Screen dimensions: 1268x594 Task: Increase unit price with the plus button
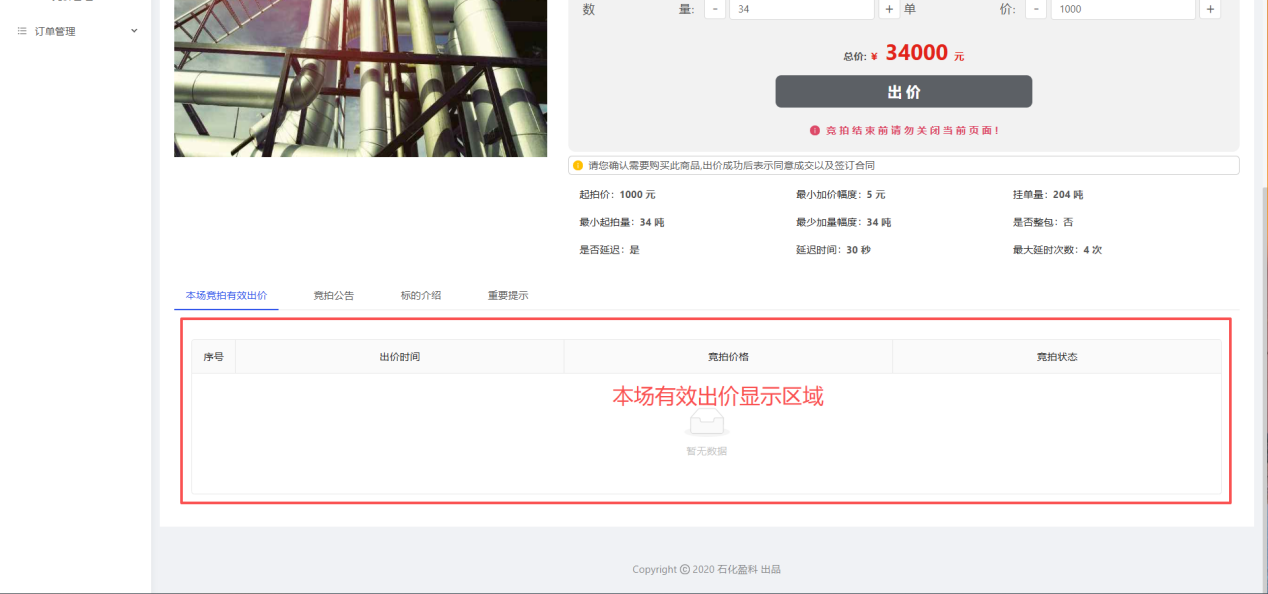[x=1210, y=9]
